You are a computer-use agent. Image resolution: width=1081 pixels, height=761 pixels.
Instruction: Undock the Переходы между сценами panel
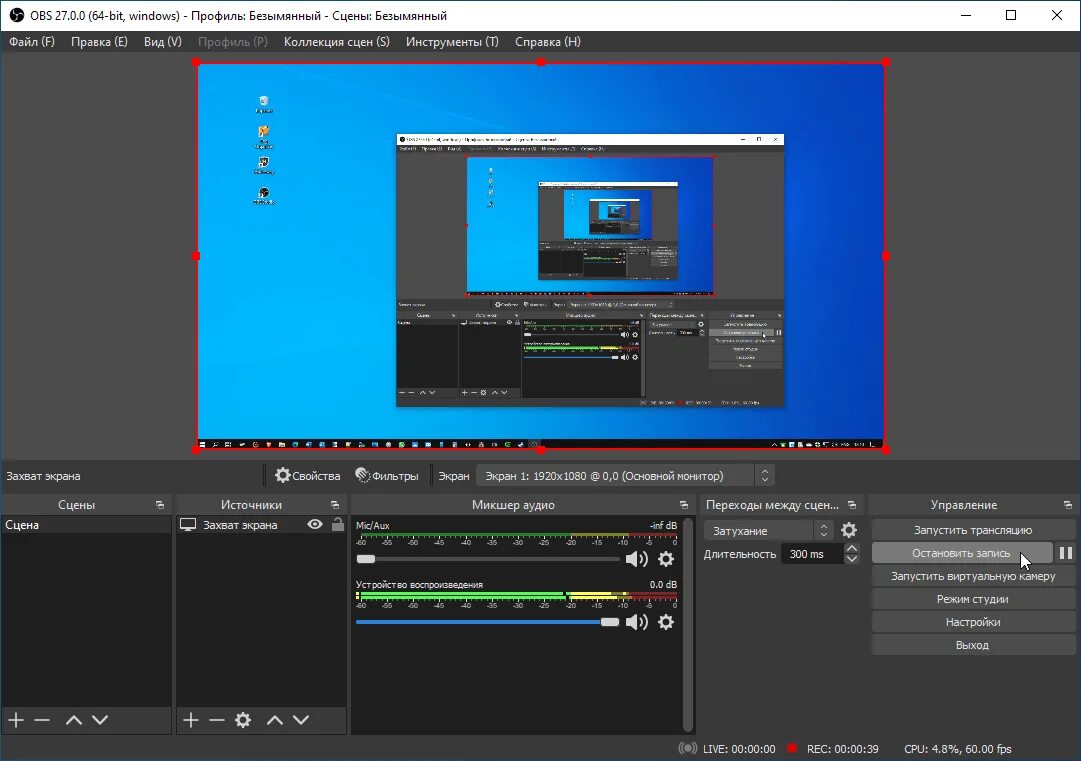(x=852, y=505)
